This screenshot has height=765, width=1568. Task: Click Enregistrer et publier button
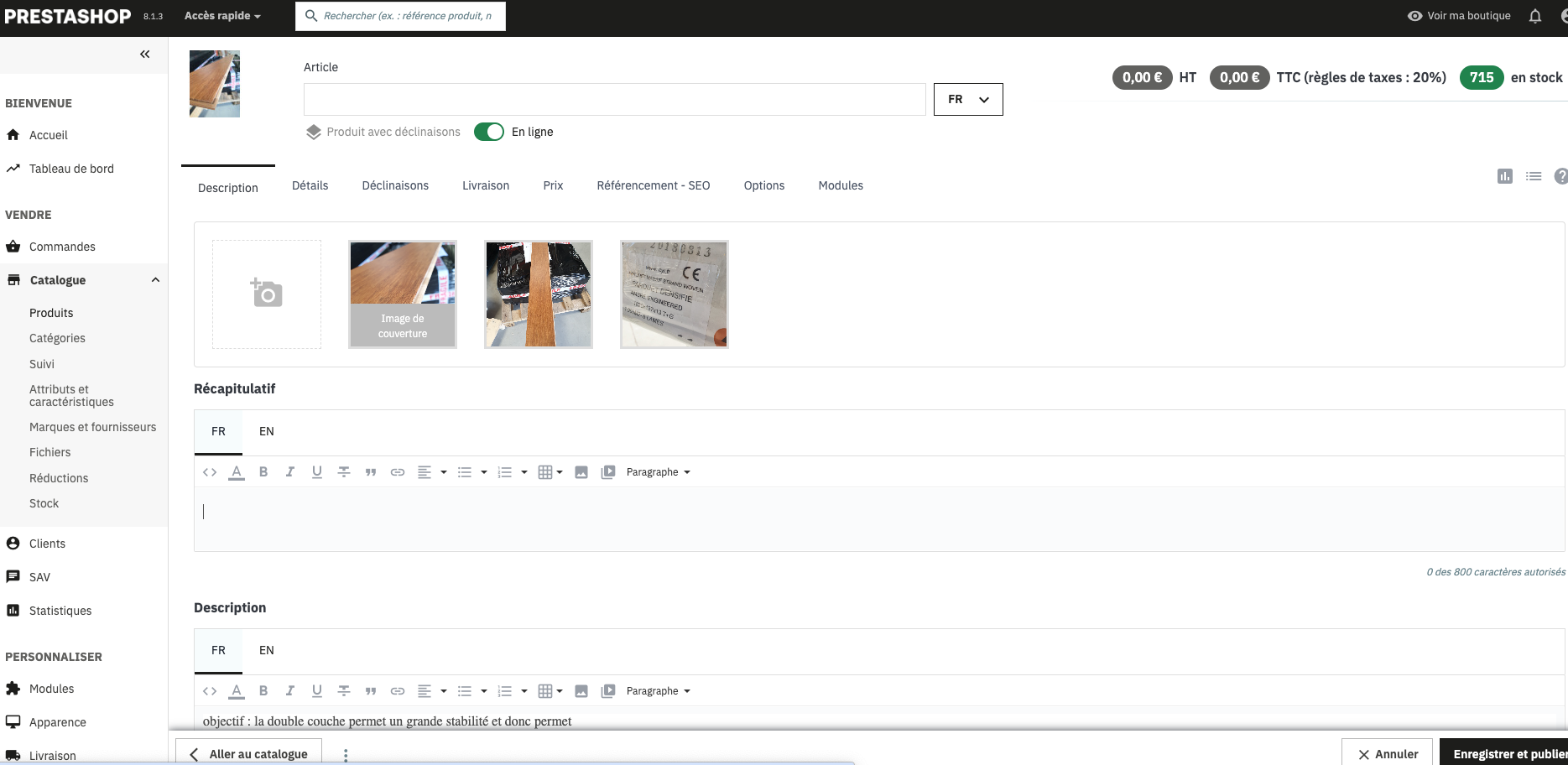[1504, 753]
